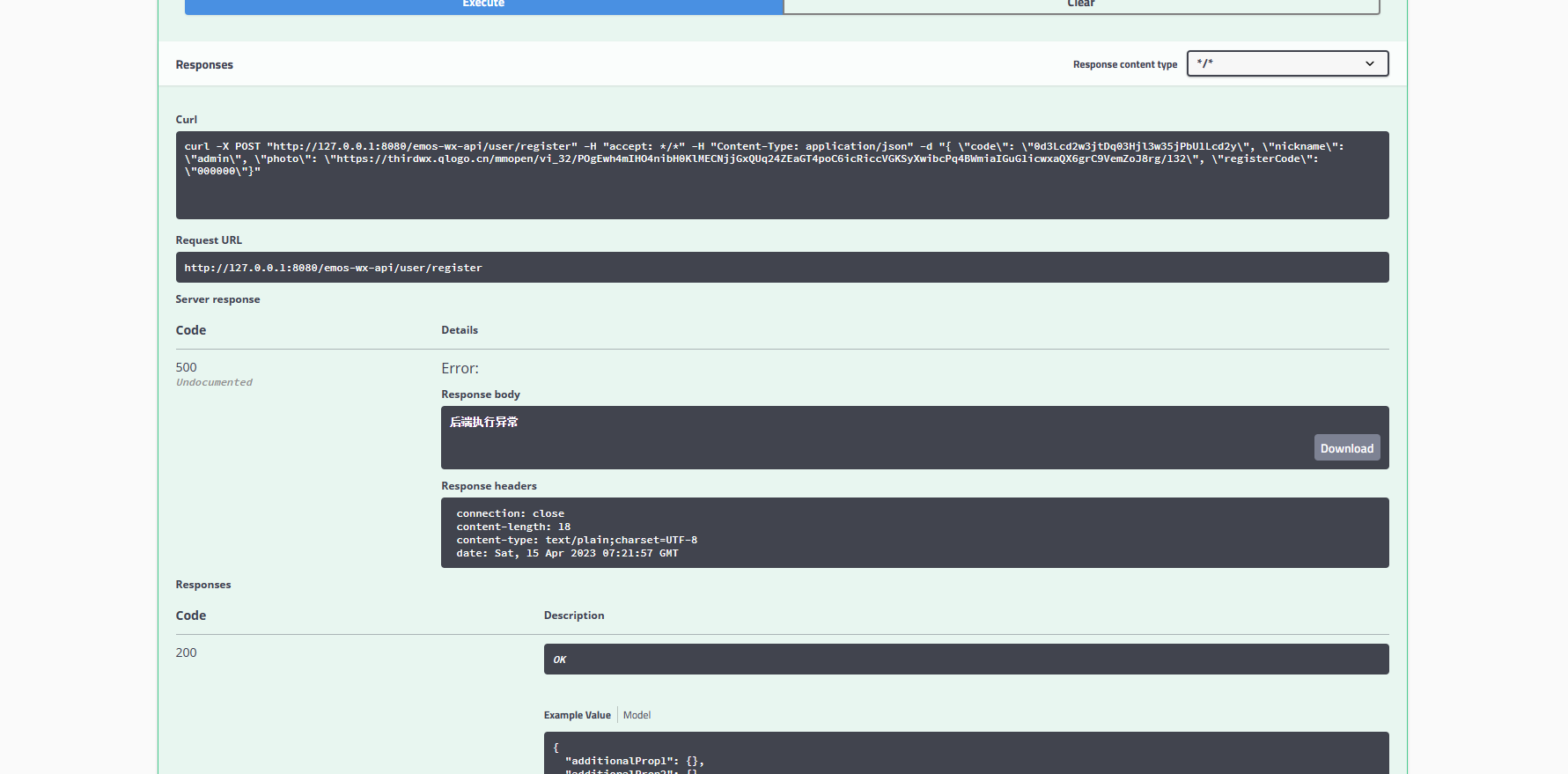Click the content-length: 18 header line
The height and width of the screenshot is (774, 1568).
[513, 527]
